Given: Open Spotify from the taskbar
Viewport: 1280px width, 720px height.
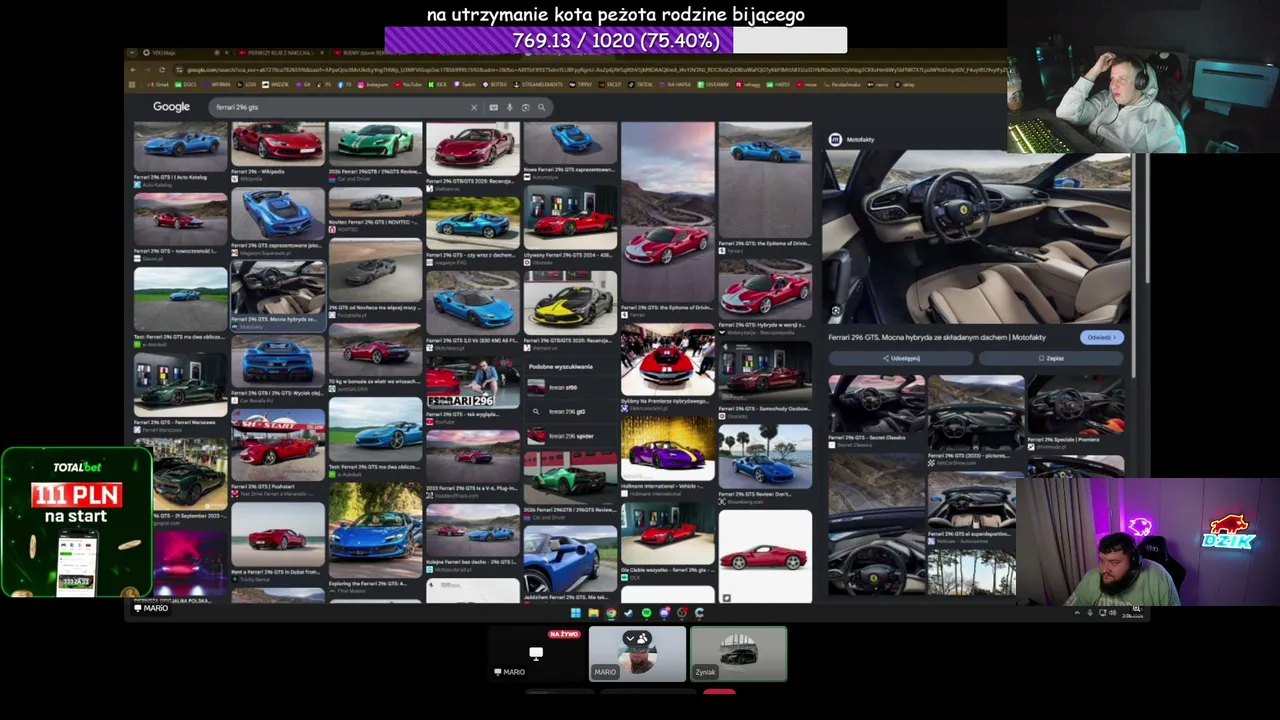Looking at the screenshot, I should click(x=646, y=613).
